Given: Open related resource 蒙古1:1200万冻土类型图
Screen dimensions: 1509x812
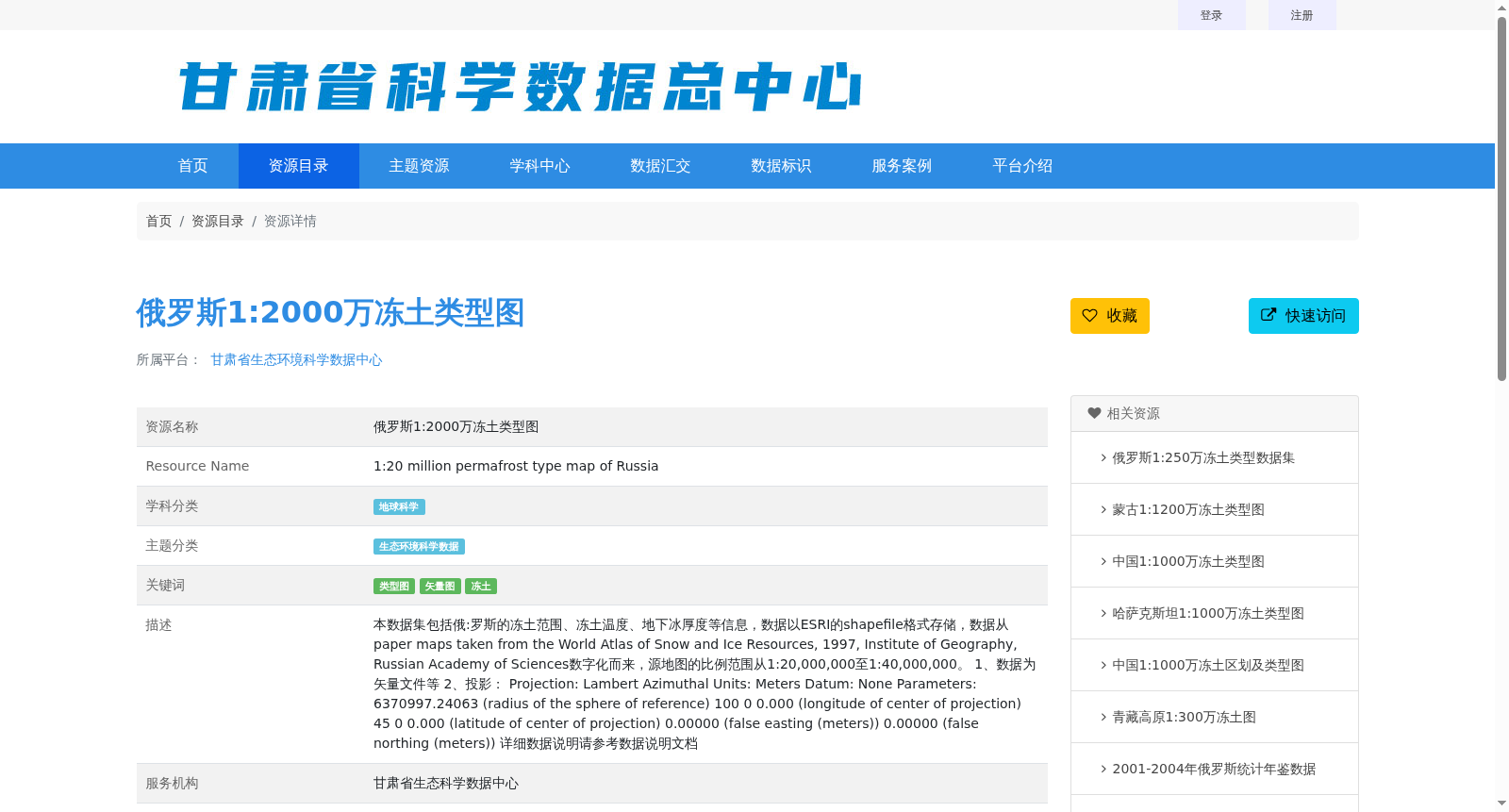Looking at the screenshot, I should [1188, 509].
